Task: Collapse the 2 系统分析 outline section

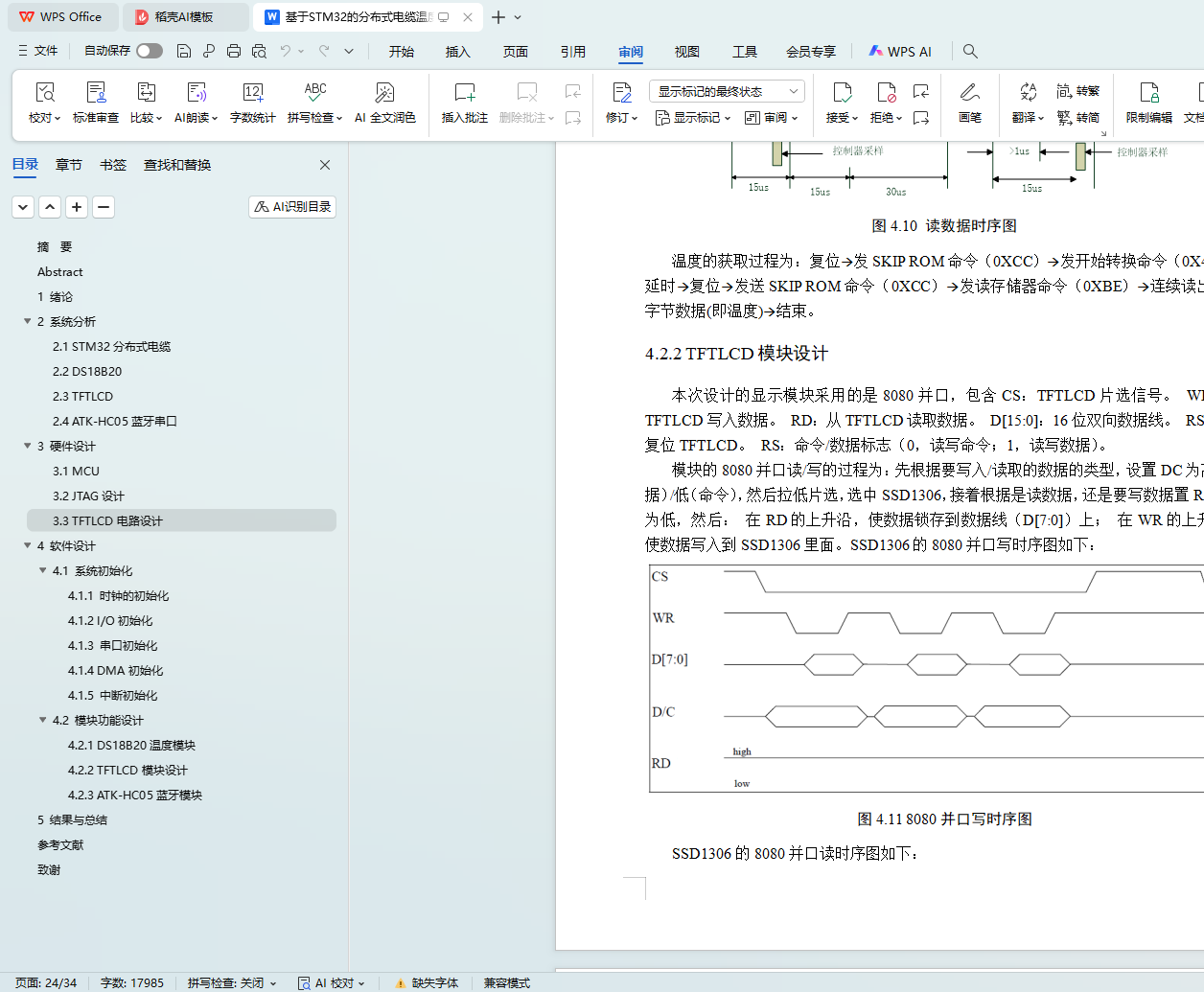Action: pos(28,321)
